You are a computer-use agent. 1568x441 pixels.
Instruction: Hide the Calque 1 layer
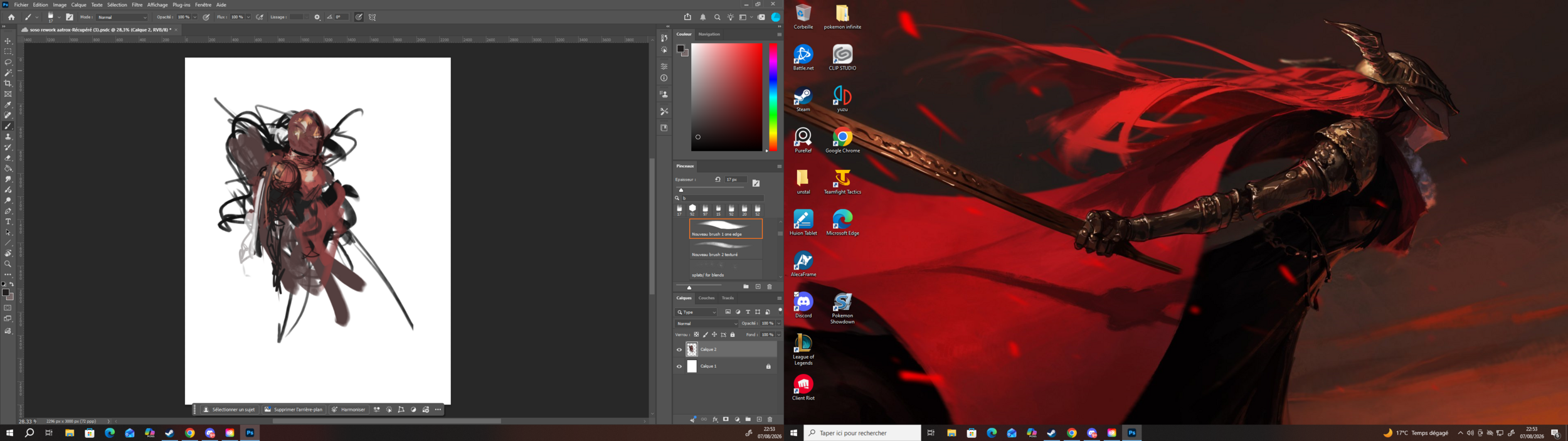tap(679, 366)
